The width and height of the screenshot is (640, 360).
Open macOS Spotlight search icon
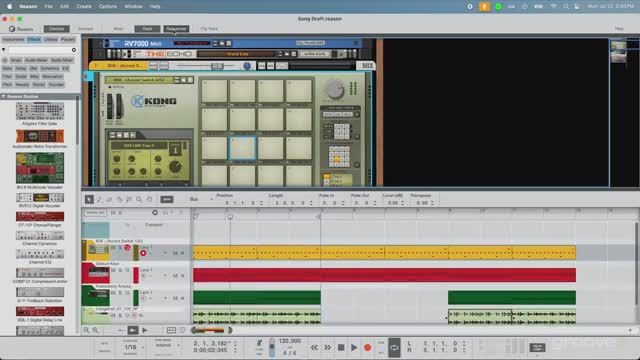[x=566, y=7]
